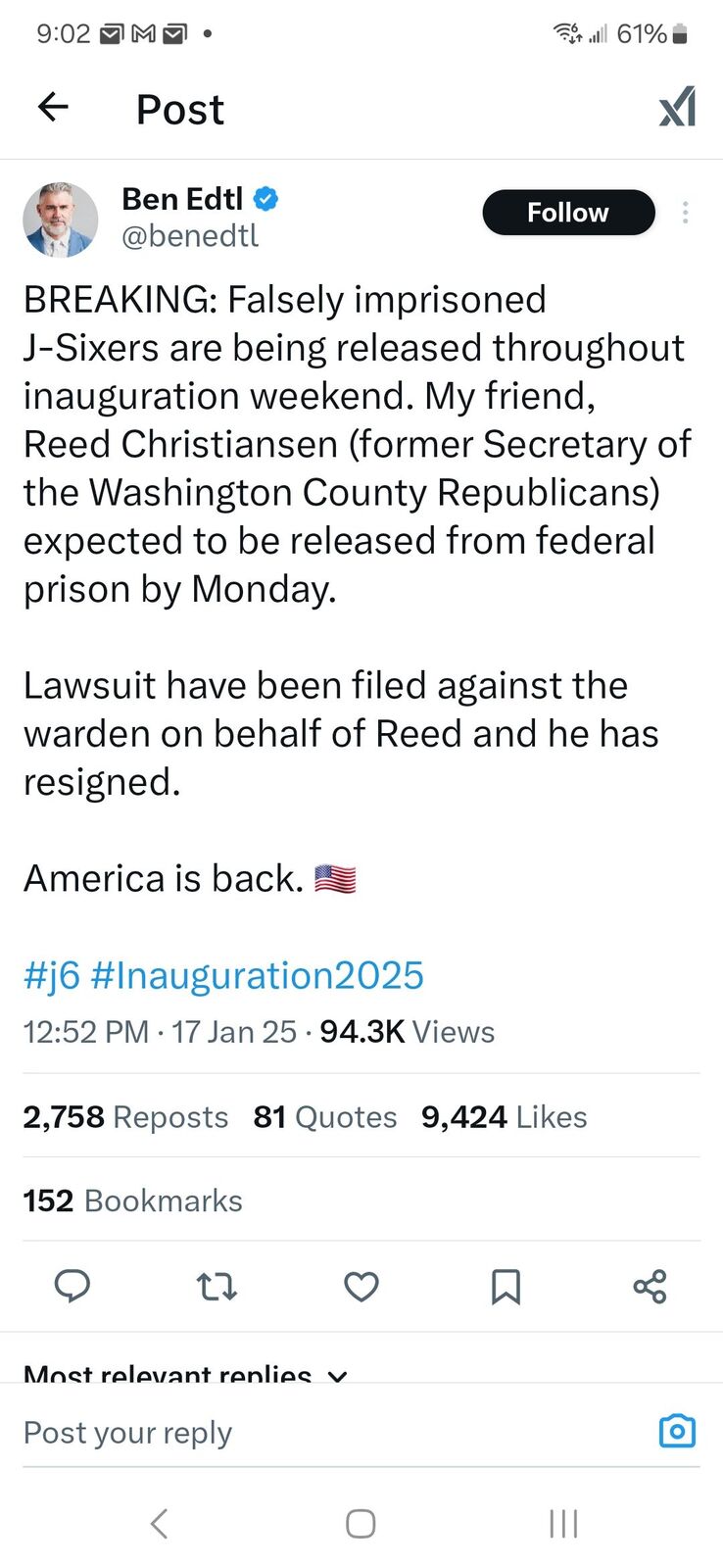
Task: Open camera icon in reply bar
Action: click(677, 1432)
